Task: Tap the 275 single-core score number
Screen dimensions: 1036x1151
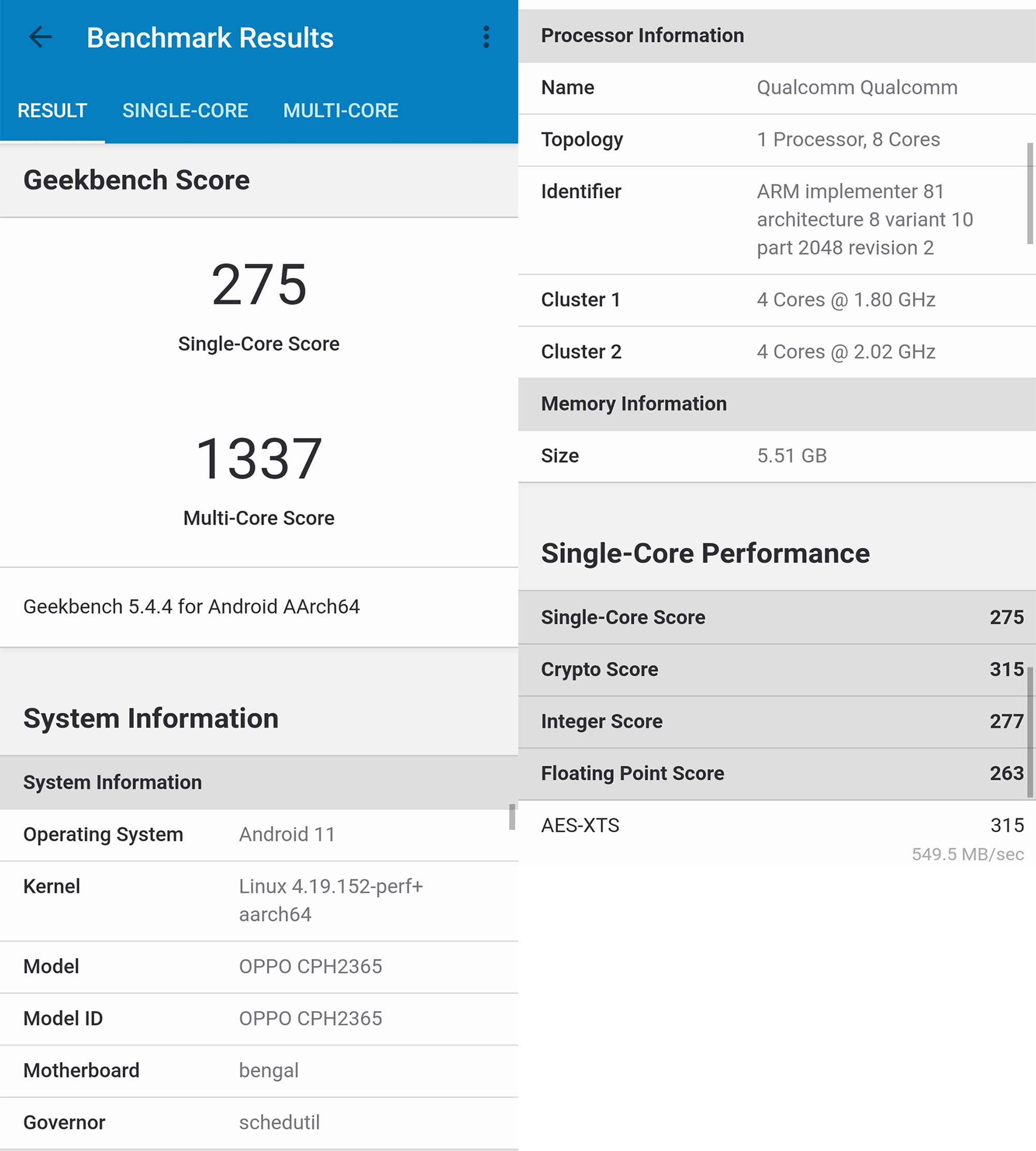Action: tap(259, 285)
